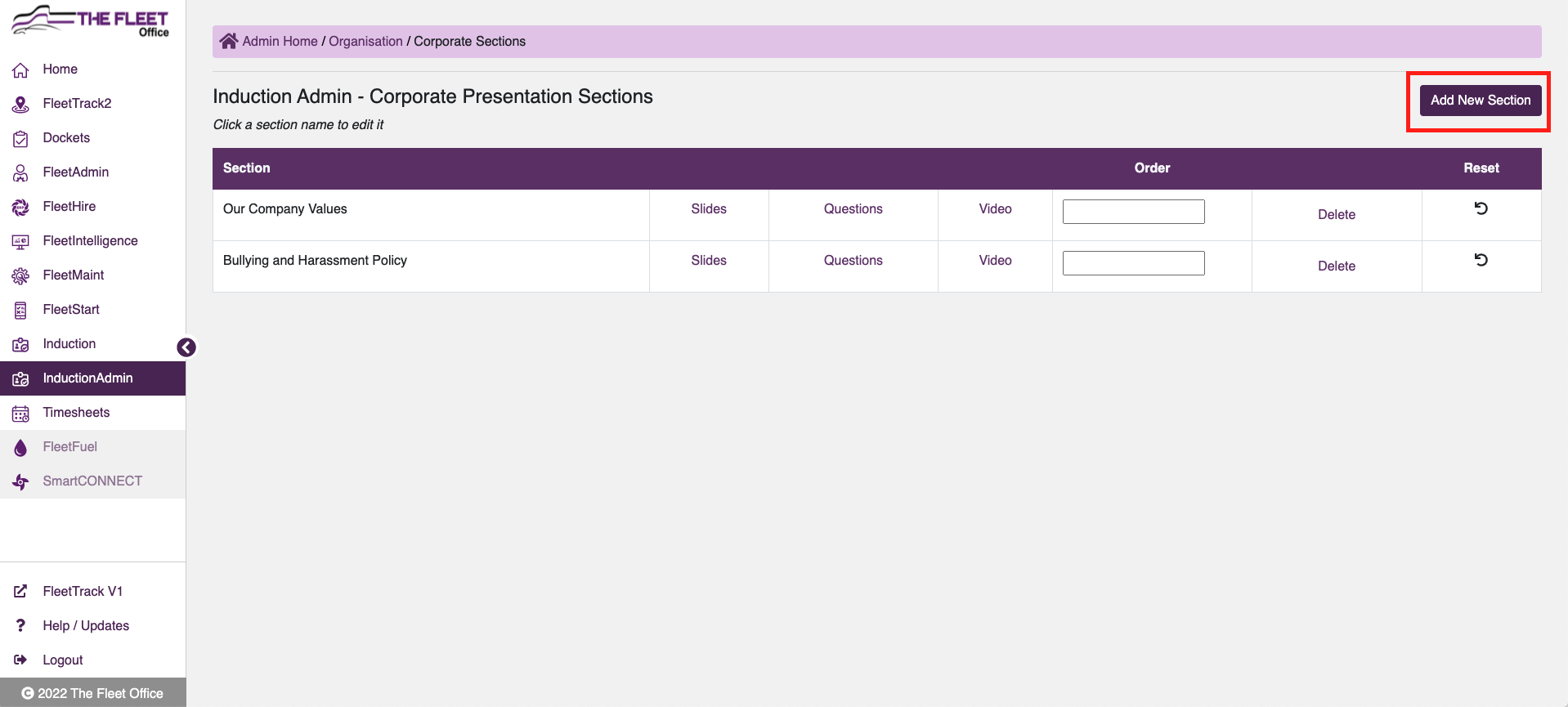Edit the Our Company Values section name

[x=284, y=209]
